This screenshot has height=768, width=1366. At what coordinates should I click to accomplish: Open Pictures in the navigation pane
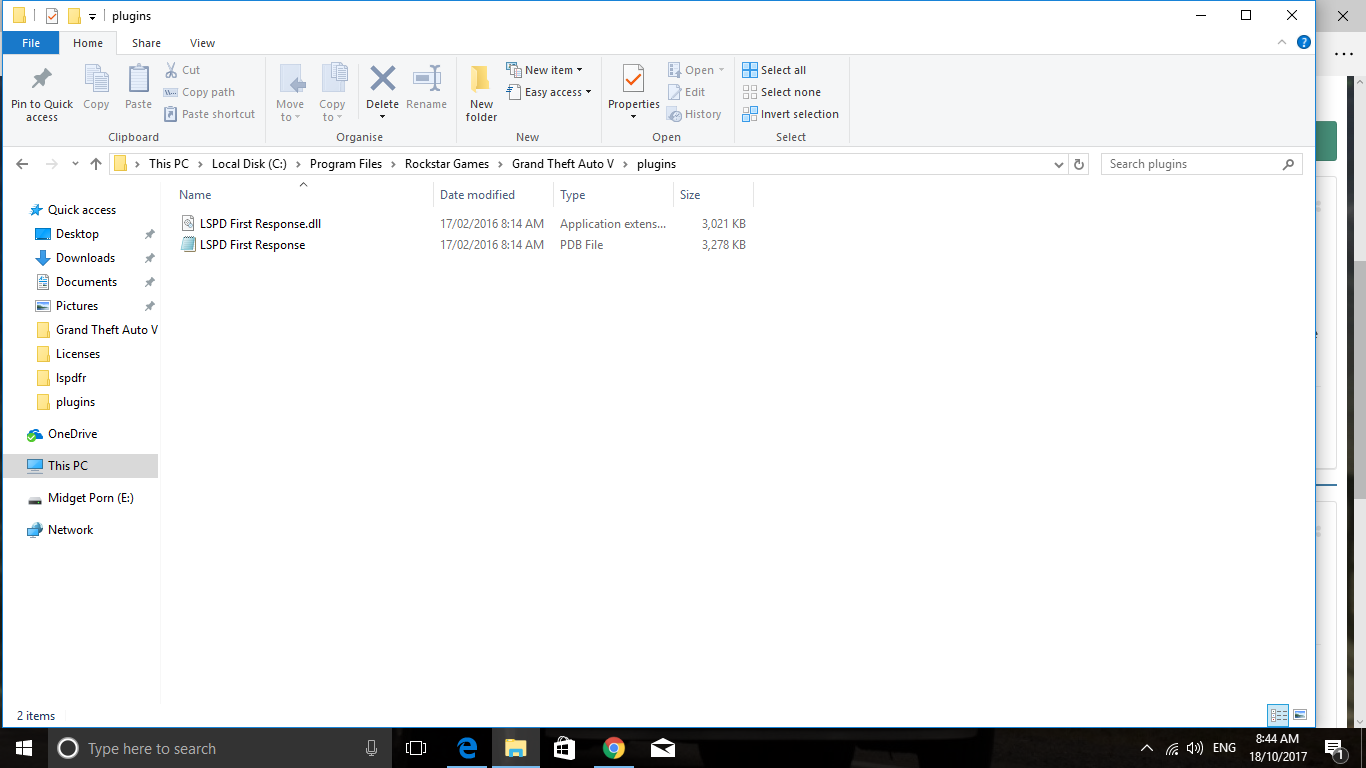77,306
